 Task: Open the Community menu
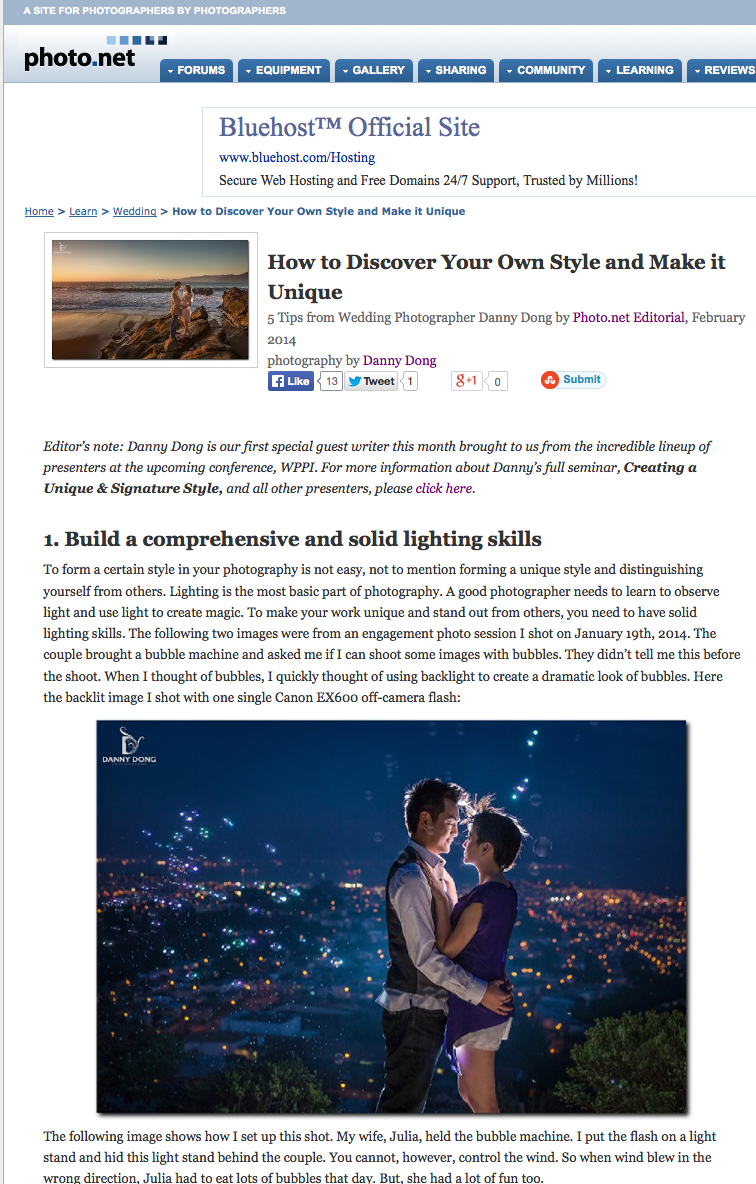546,70
